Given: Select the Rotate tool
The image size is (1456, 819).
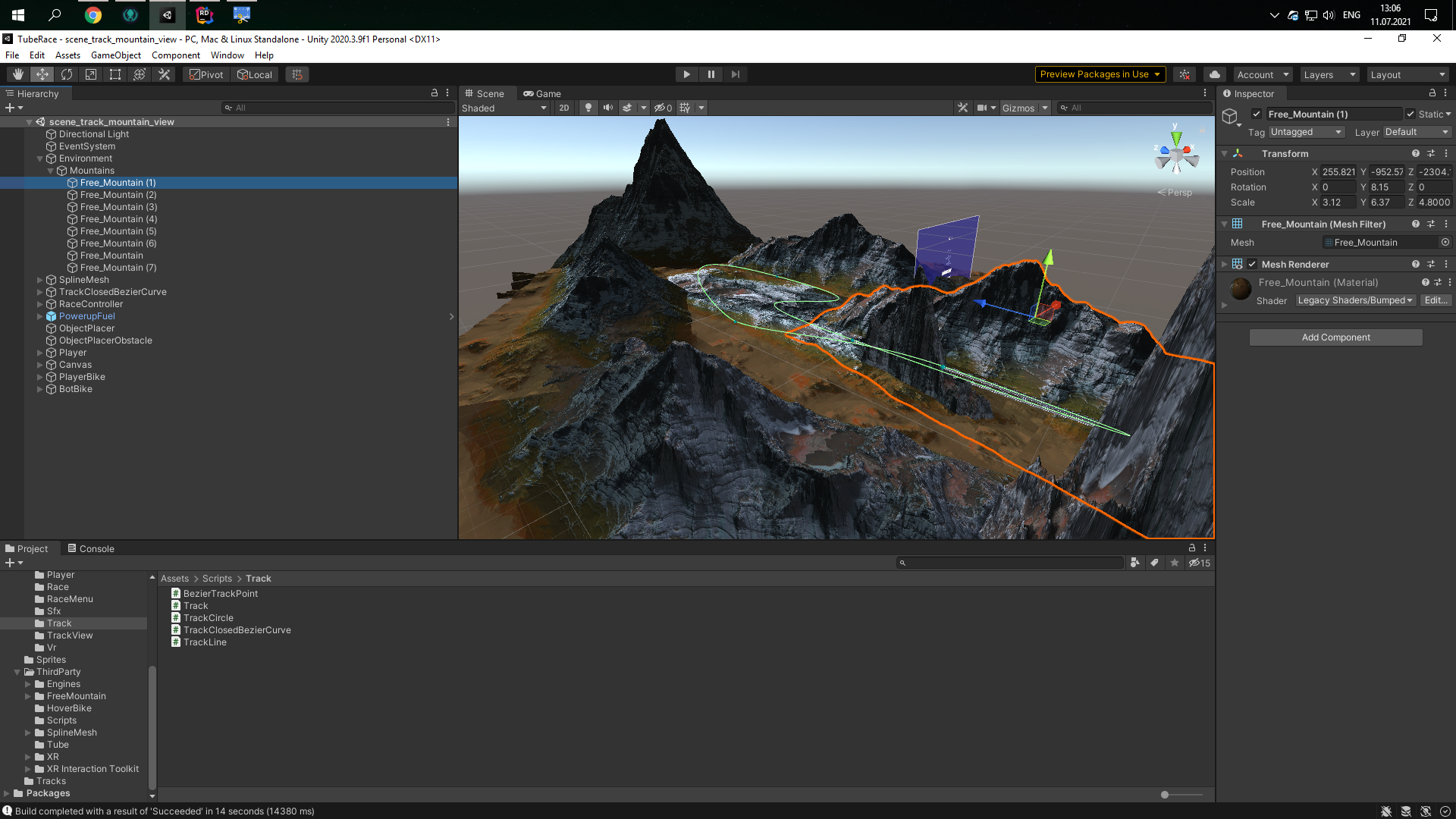Looking at the screenshot, I should click(x=67, y=74).
